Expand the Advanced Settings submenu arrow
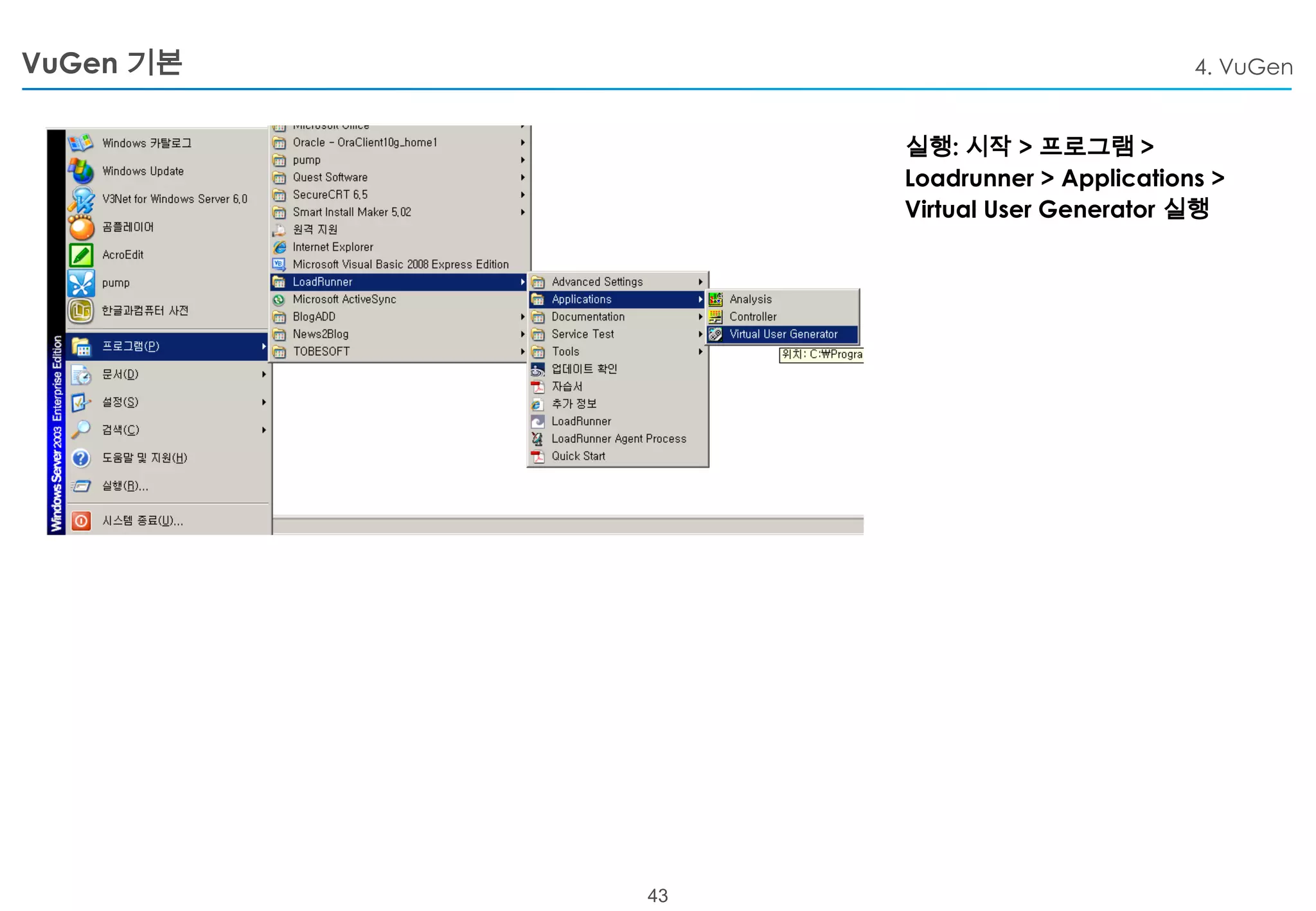 coord(700,282)
